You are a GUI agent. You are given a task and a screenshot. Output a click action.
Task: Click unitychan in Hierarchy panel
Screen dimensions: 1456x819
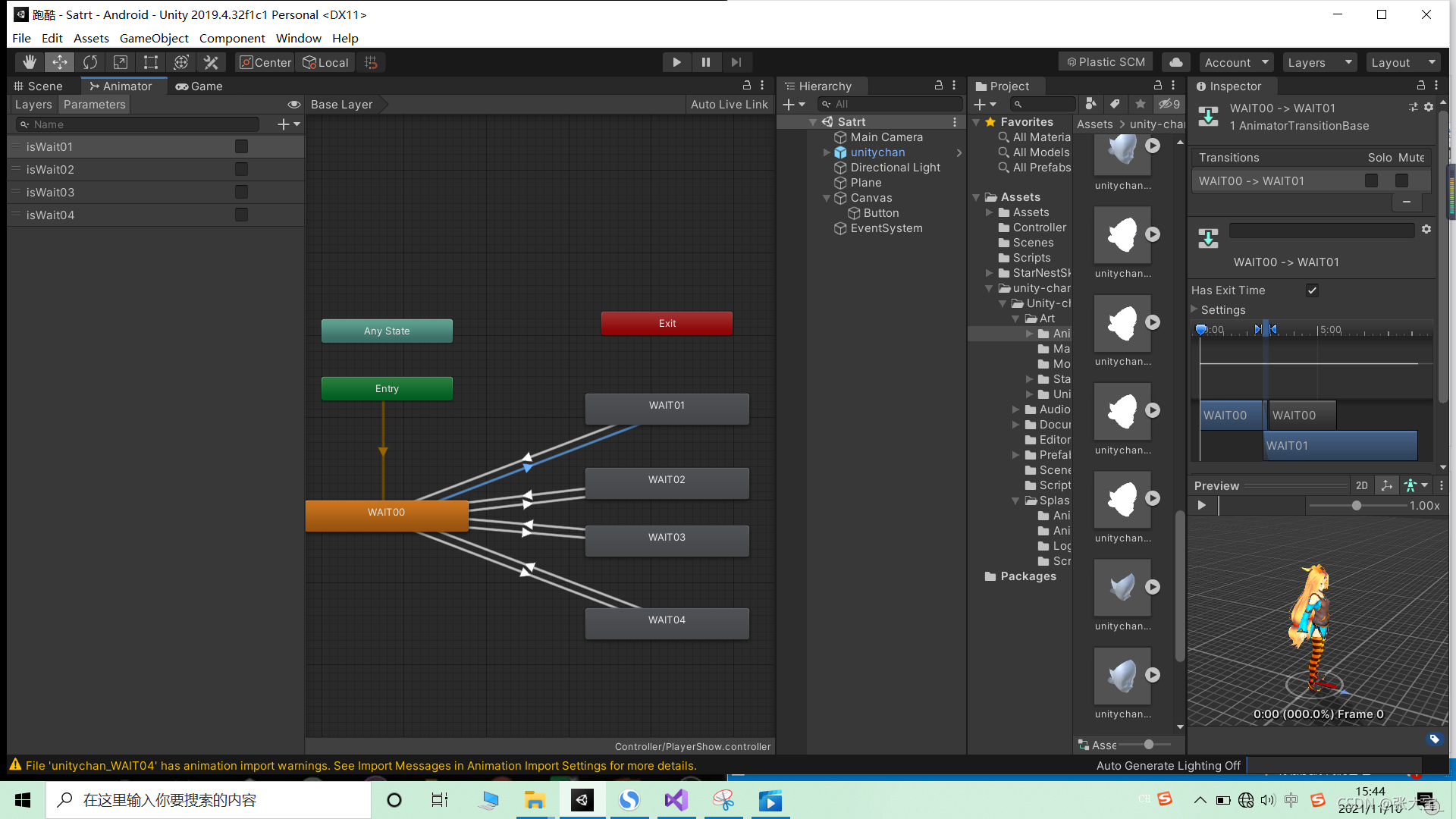[877, 152]
